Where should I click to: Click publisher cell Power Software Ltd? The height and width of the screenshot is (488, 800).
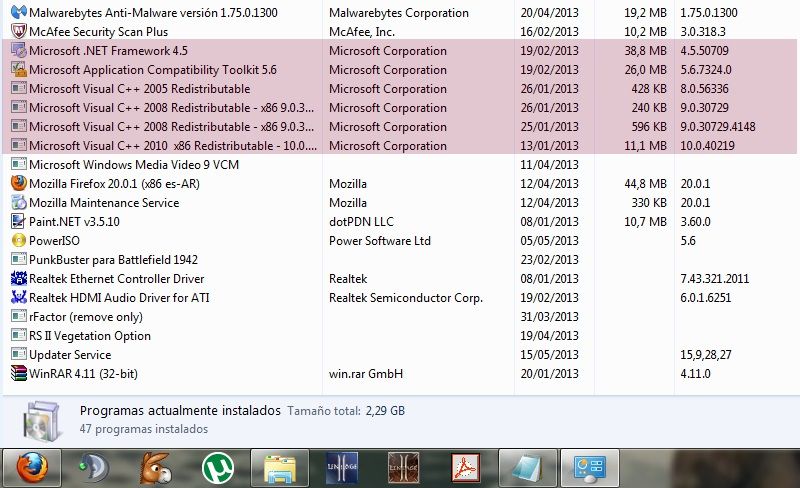coord(380,240)
